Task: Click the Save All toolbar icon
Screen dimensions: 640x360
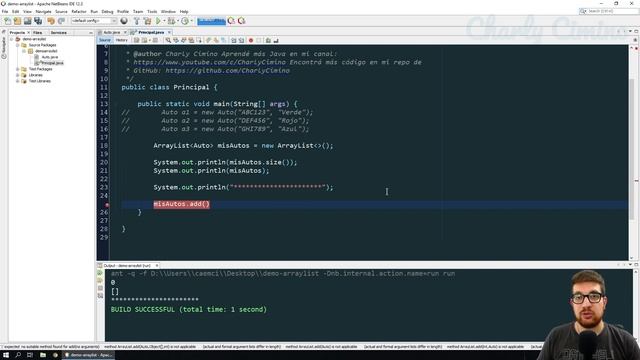Action: click(38, 21)
